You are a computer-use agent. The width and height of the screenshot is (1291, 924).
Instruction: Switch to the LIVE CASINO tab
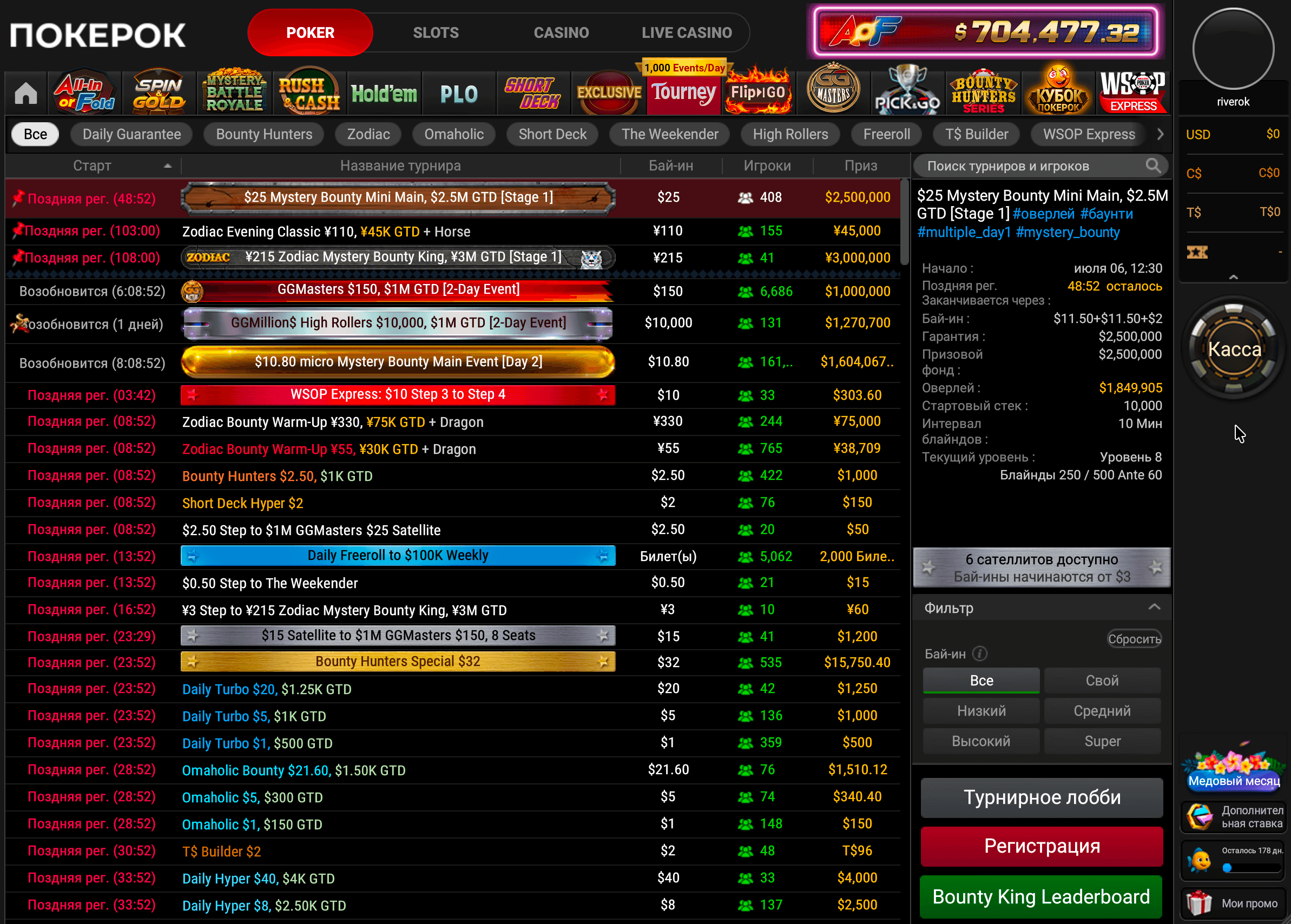[687, 32]
